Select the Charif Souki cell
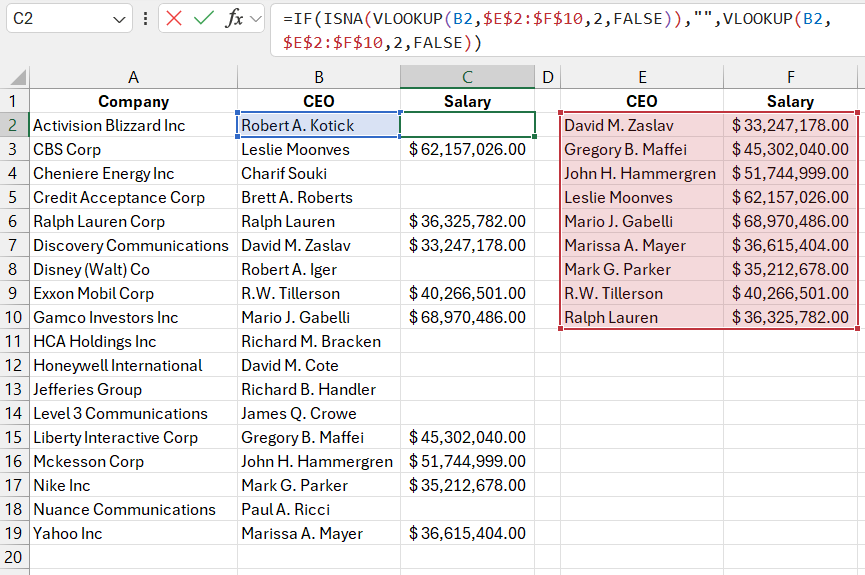The height and width of the screenshot is (575, 865). point(319,173)
